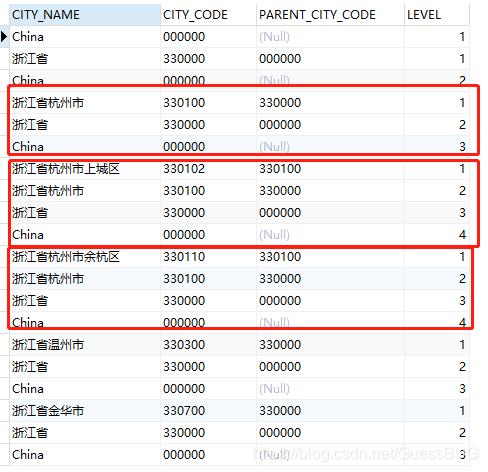Click parent code 330000 in the 金华市 row

tap(330, 411)
